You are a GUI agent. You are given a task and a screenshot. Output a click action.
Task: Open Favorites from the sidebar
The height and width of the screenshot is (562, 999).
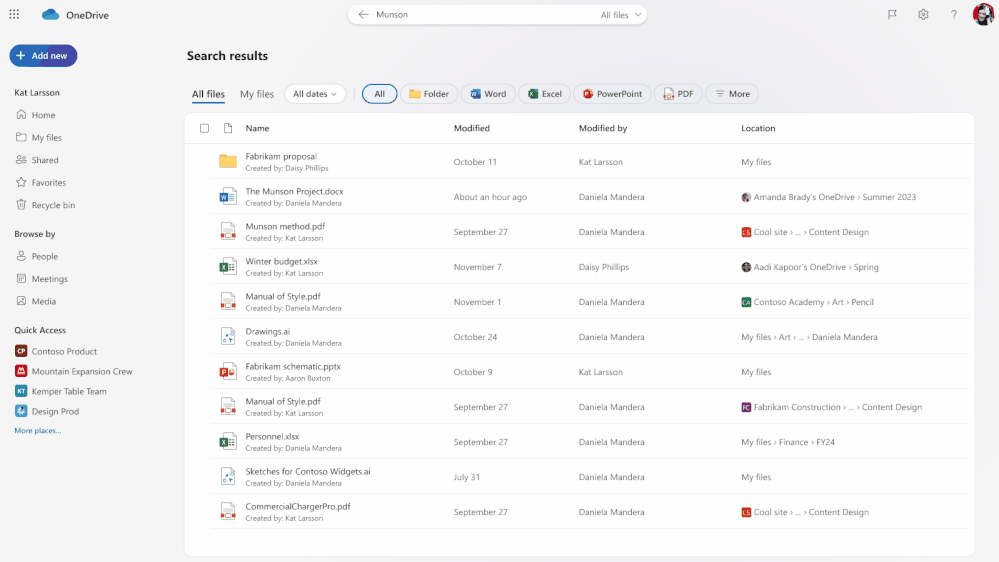coord(48,183)
